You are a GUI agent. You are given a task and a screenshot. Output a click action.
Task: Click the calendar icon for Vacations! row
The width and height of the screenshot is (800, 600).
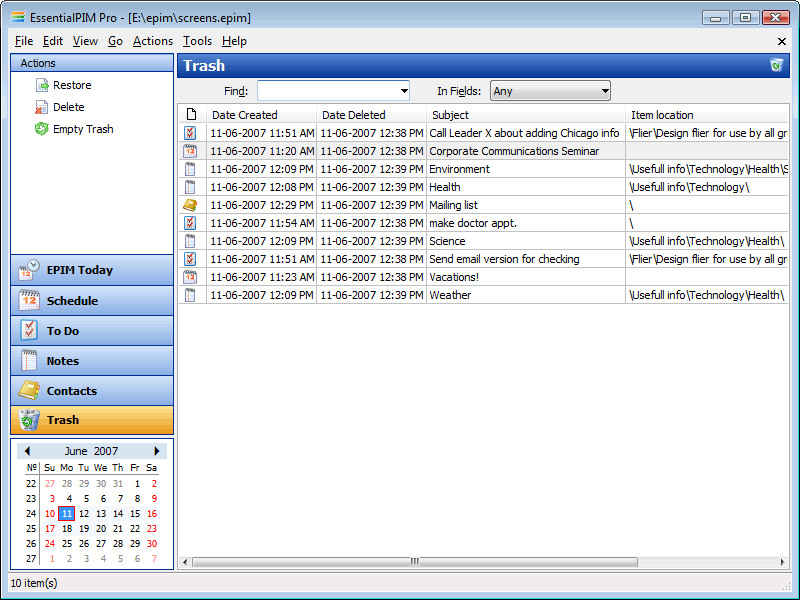[190, 277]
